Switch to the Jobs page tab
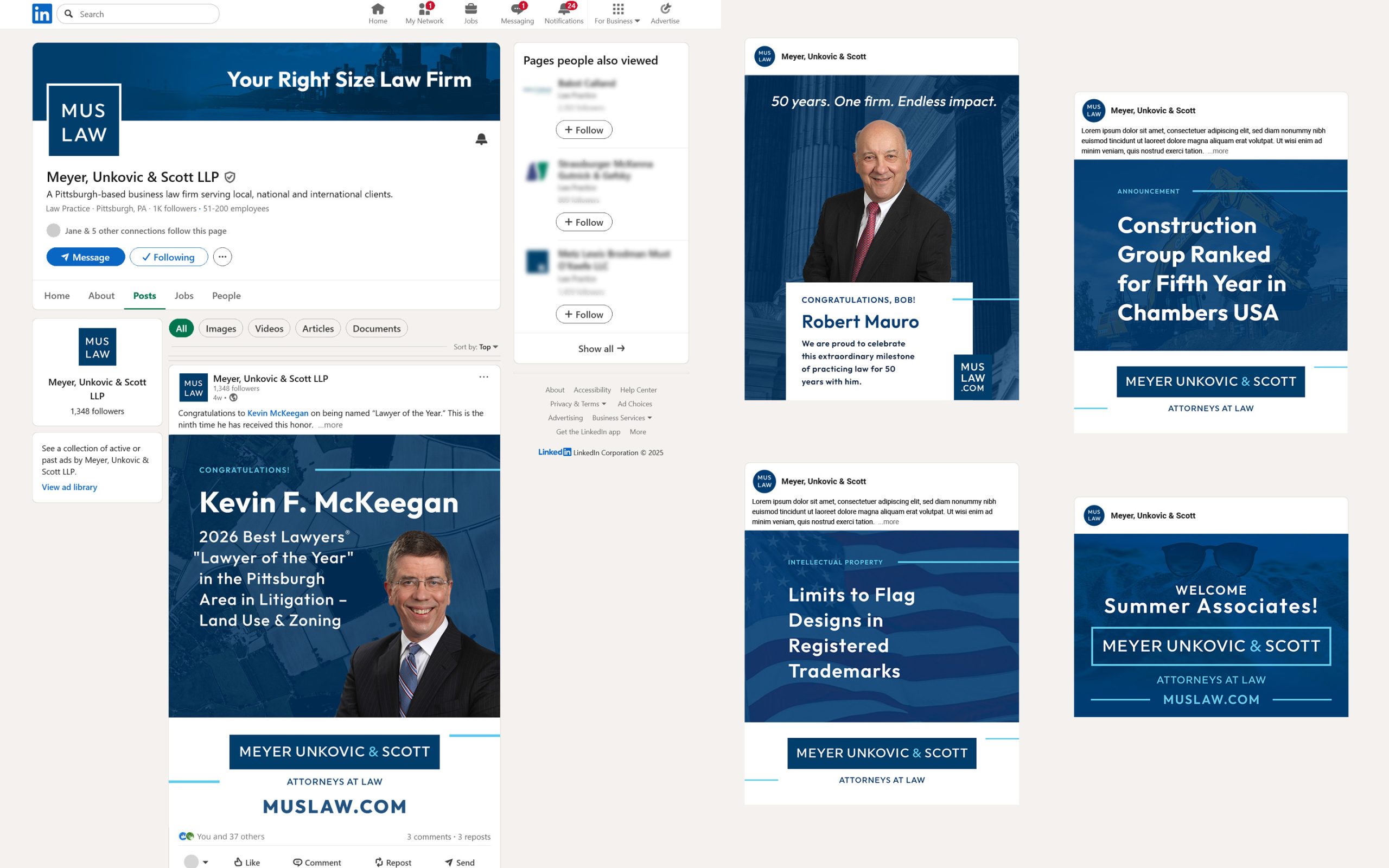Screen dimensions: 1389x868 [184, 296]
